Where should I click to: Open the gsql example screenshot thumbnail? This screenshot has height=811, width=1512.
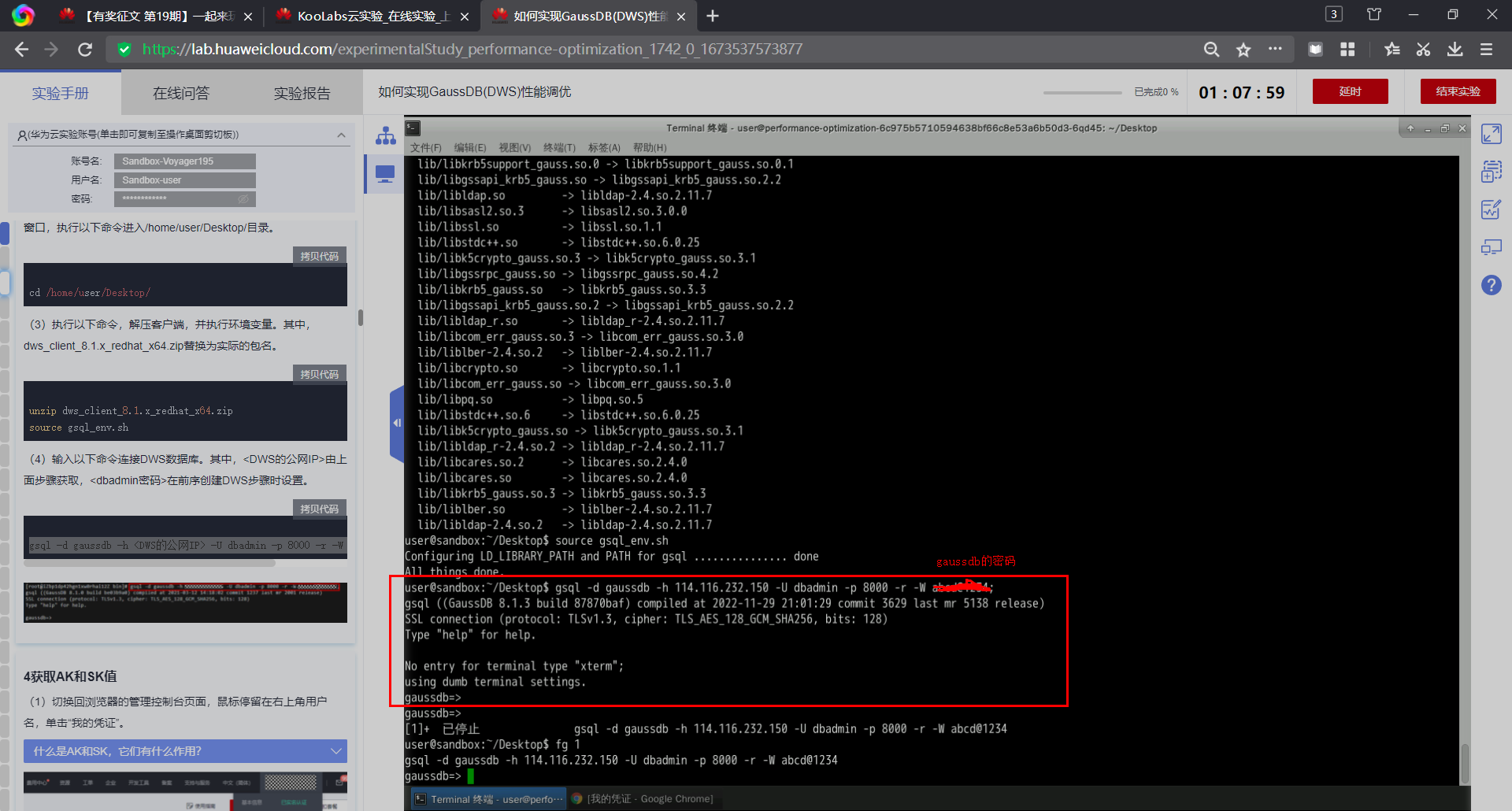pos(185,602)
